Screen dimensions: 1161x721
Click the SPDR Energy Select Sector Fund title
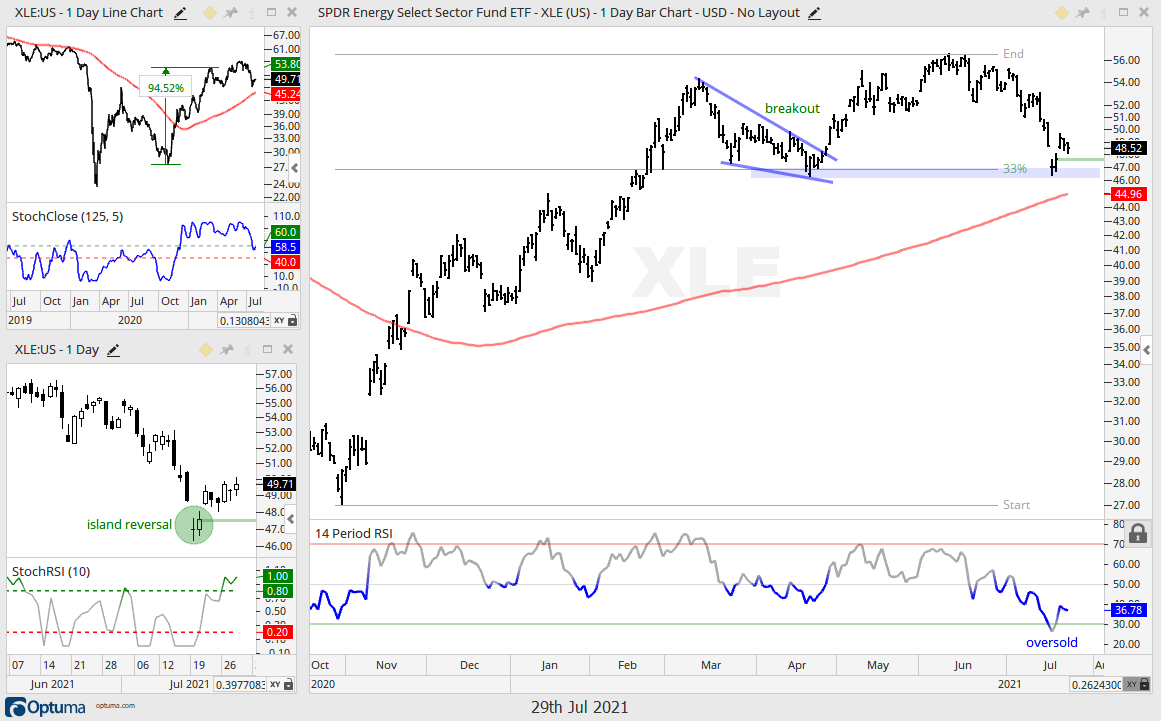(x=559, y=13)
